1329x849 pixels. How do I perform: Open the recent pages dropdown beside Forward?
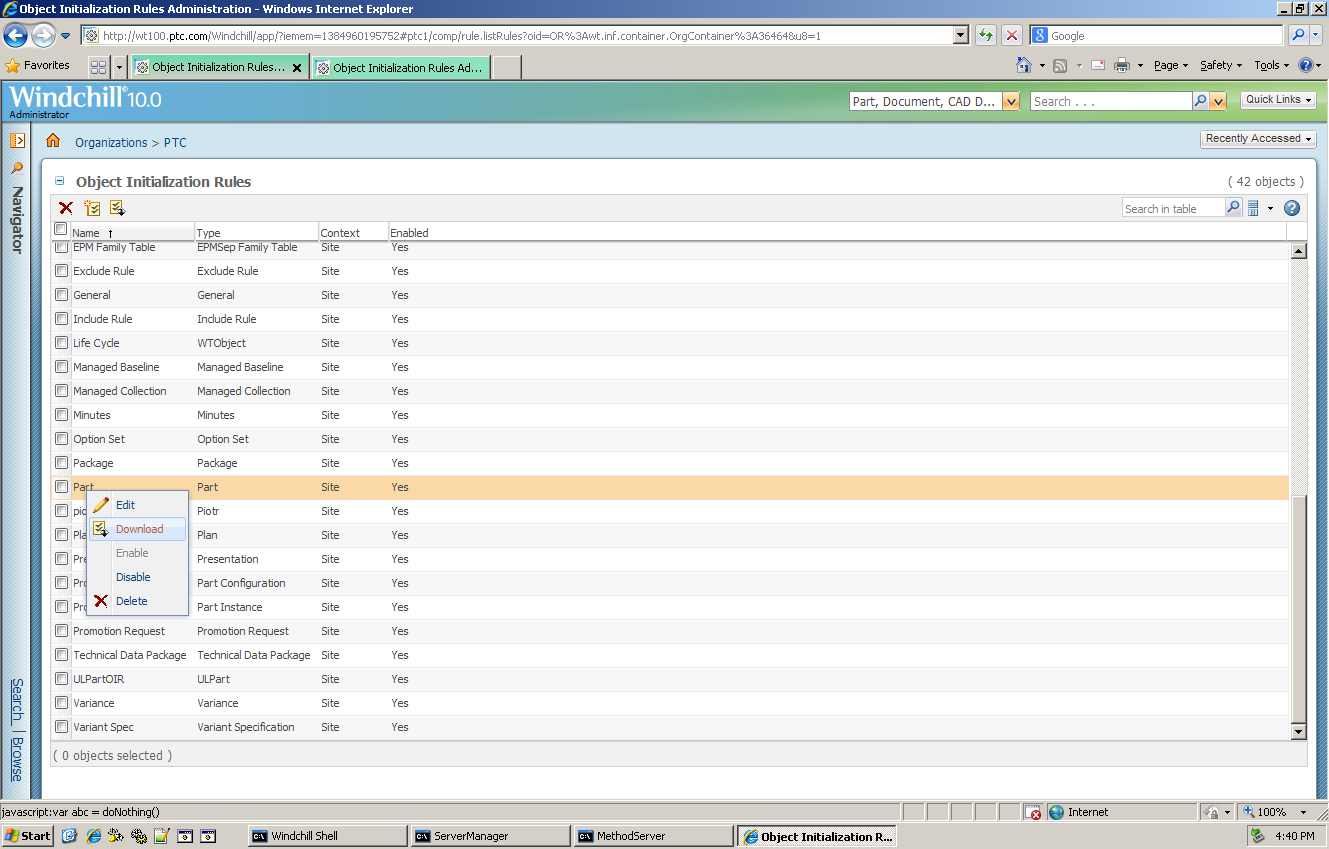click(66, 35)
